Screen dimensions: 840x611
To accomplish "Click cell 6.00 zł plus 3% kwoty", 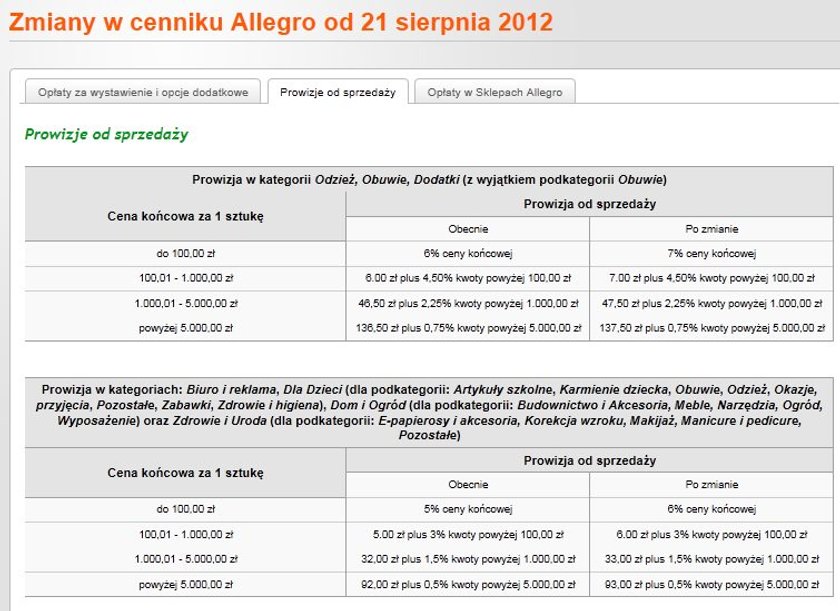I will click(x=711, y=534).
